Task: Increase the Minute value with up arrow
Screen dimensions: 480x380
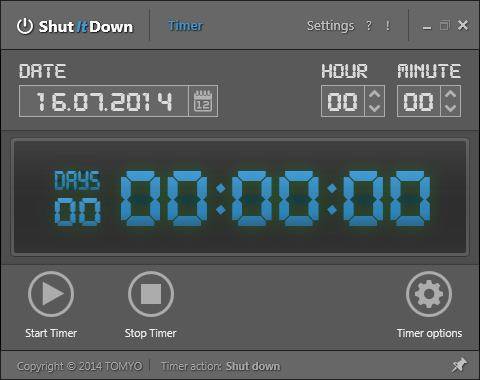Action: (x=451, y=94)
